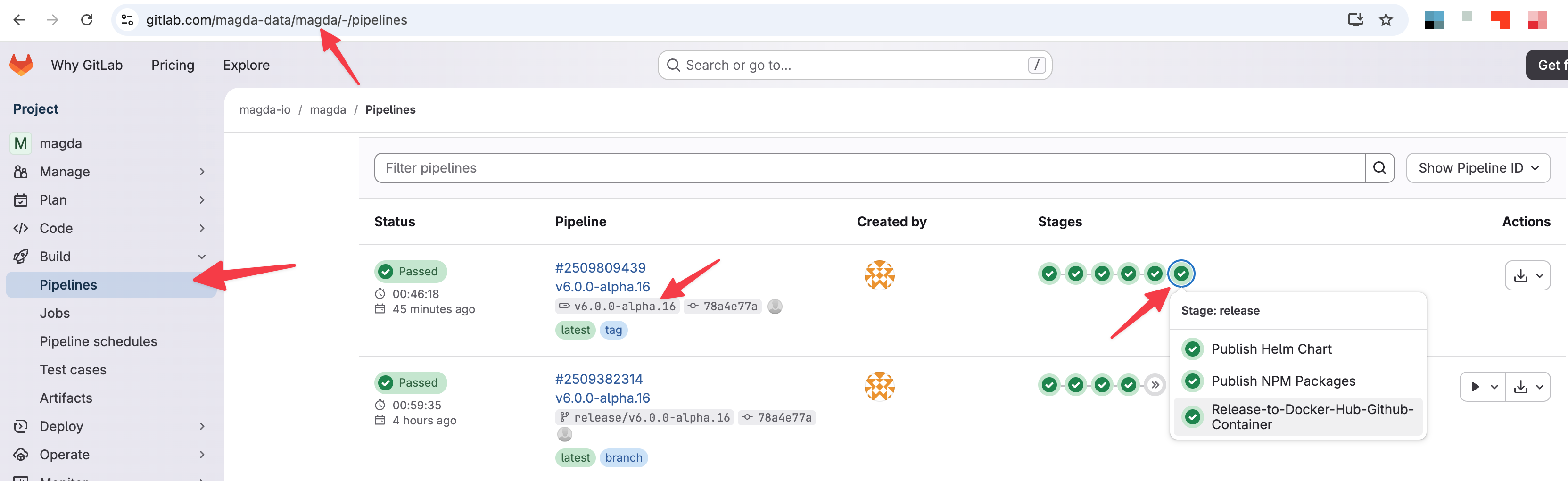Screen dimensions: 1568x481
Task: Open branch release/v6.0.0-alpha.16 link
Action: click(652, 418)
